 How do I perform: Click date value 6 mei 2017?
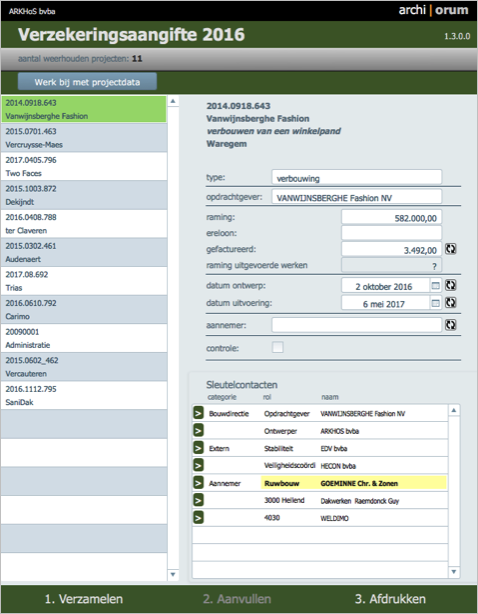[384, 304]
